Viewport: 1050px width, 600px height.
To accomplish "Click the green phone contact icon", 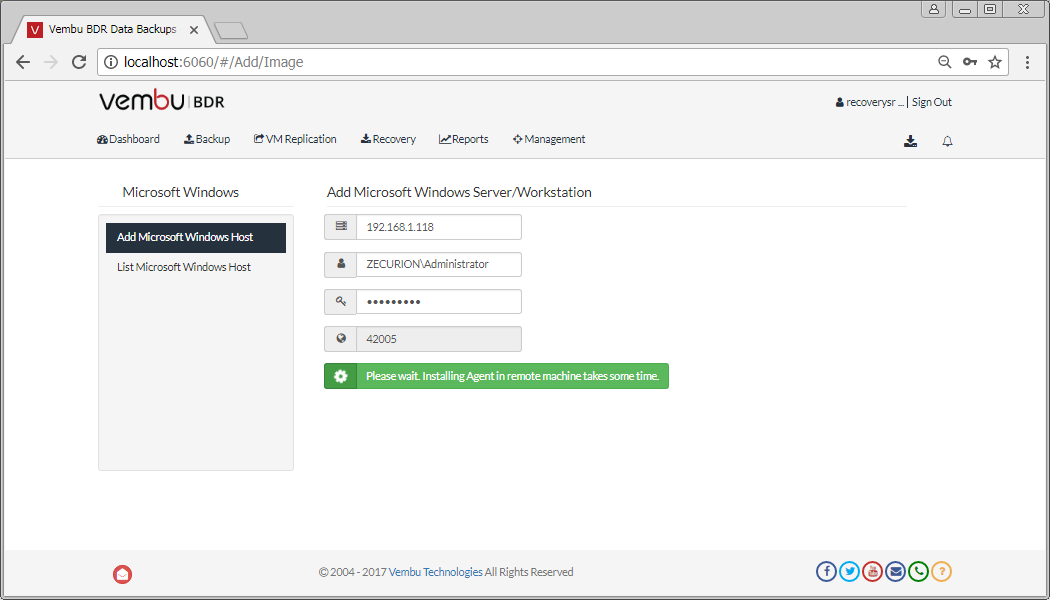I will pos(918,572).
